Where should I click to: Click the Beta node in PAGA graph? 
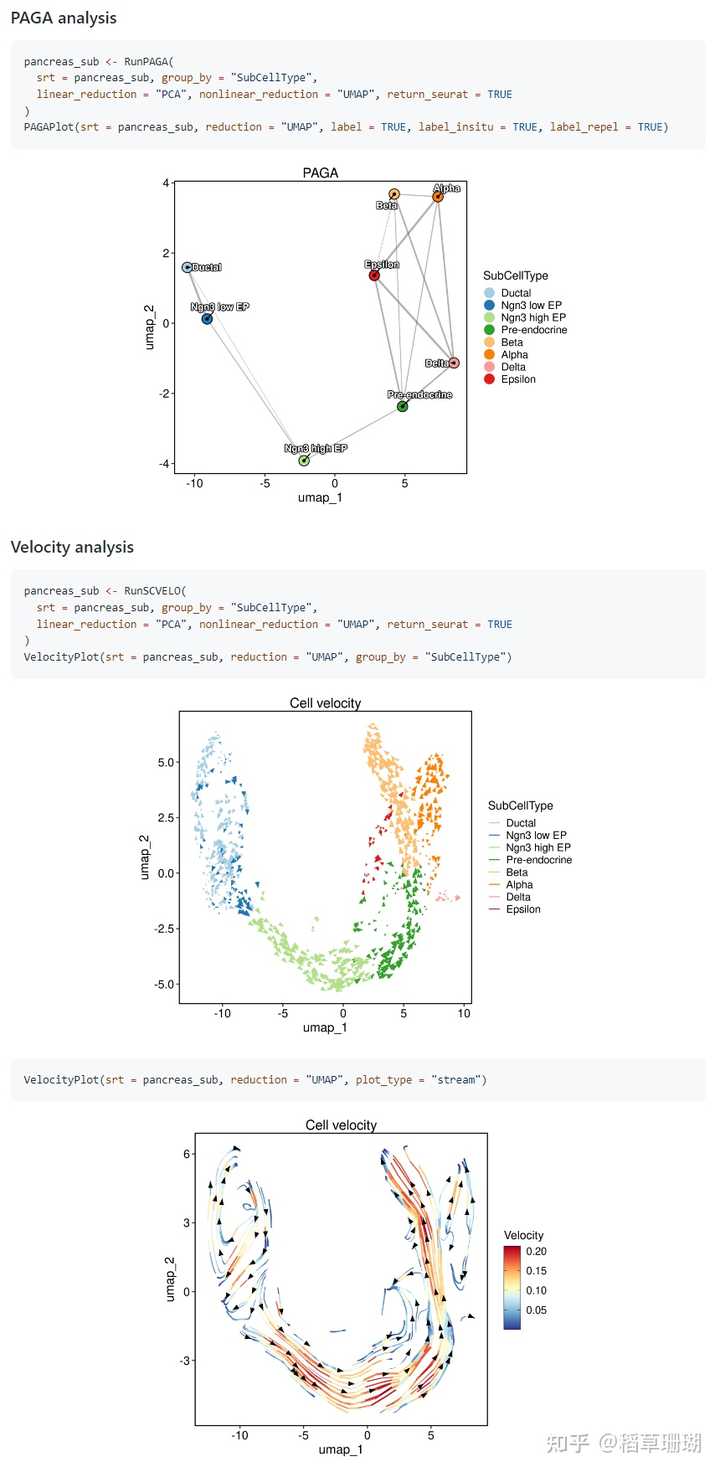click(395, 194)
